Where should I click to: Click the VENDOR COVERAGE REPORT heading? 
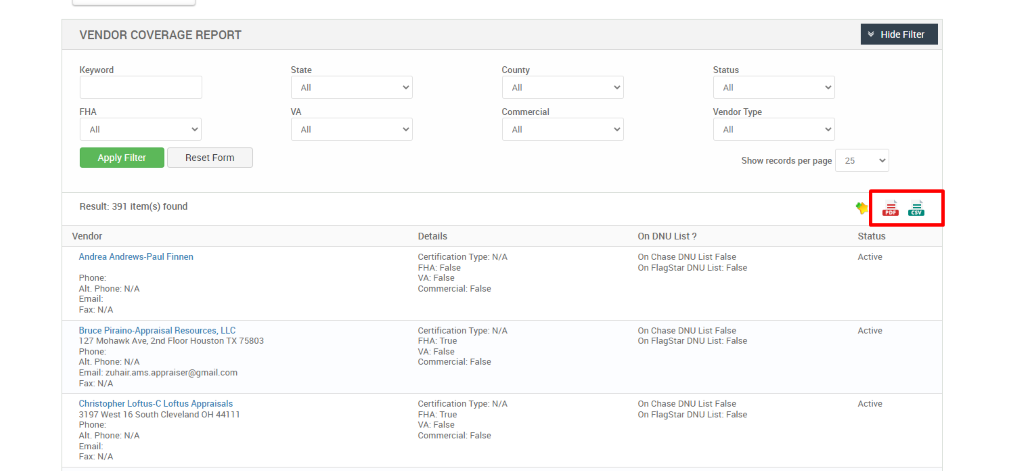coord(160,35)
